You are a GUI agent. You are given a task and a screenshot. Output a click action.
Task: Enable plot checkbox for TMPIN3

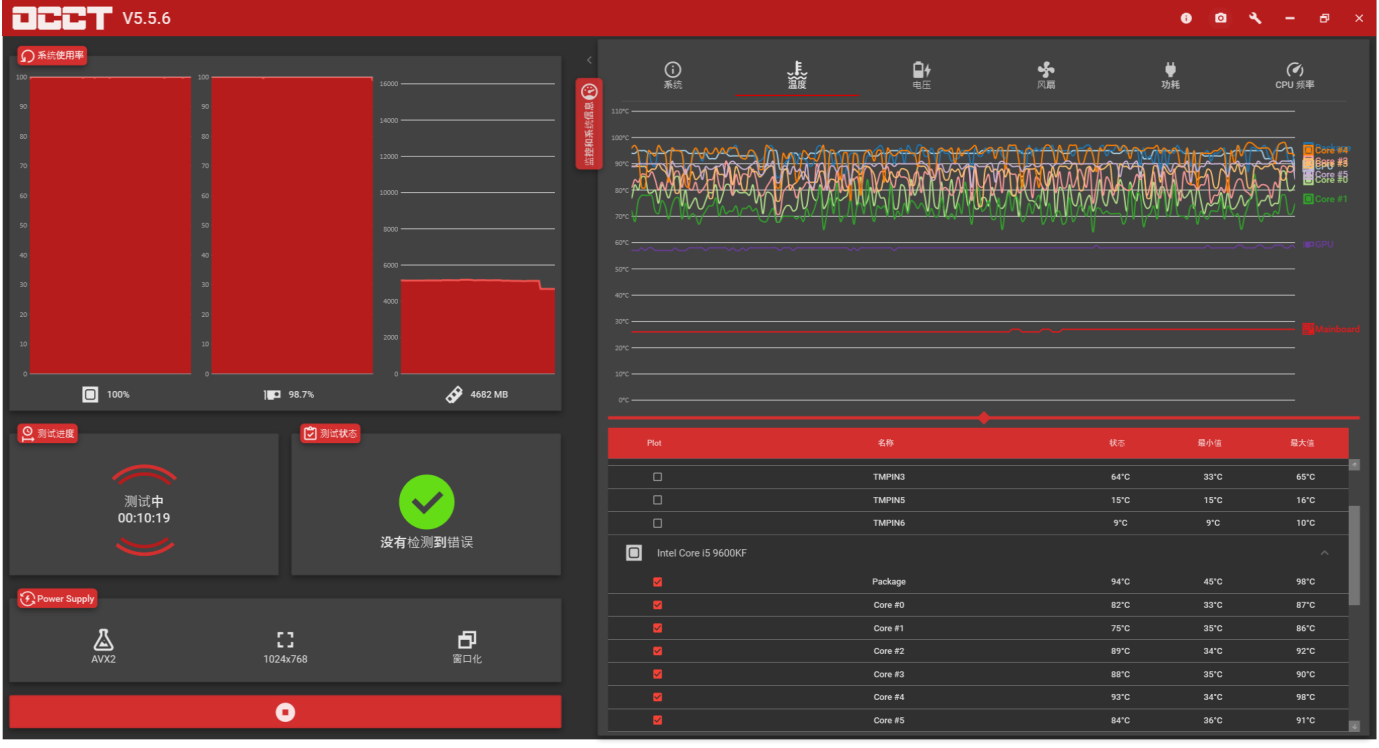tap(657, 477)
